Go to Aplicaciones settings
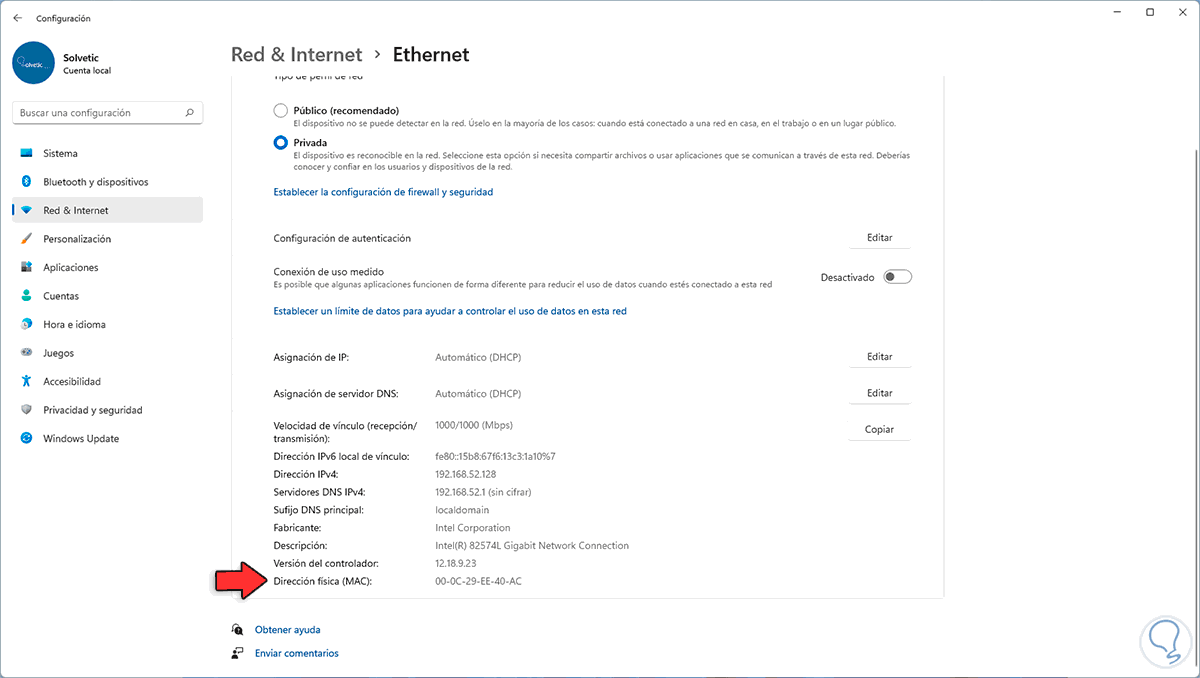 [70, 267]
